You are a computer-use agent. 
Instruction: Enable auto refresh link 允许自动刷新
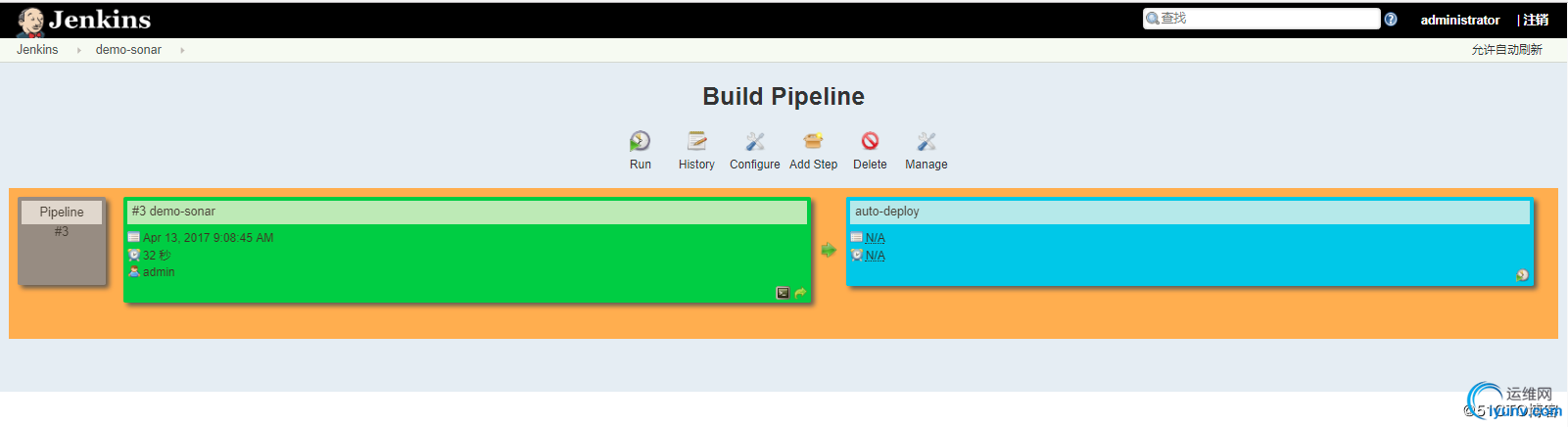point(1506,50)
